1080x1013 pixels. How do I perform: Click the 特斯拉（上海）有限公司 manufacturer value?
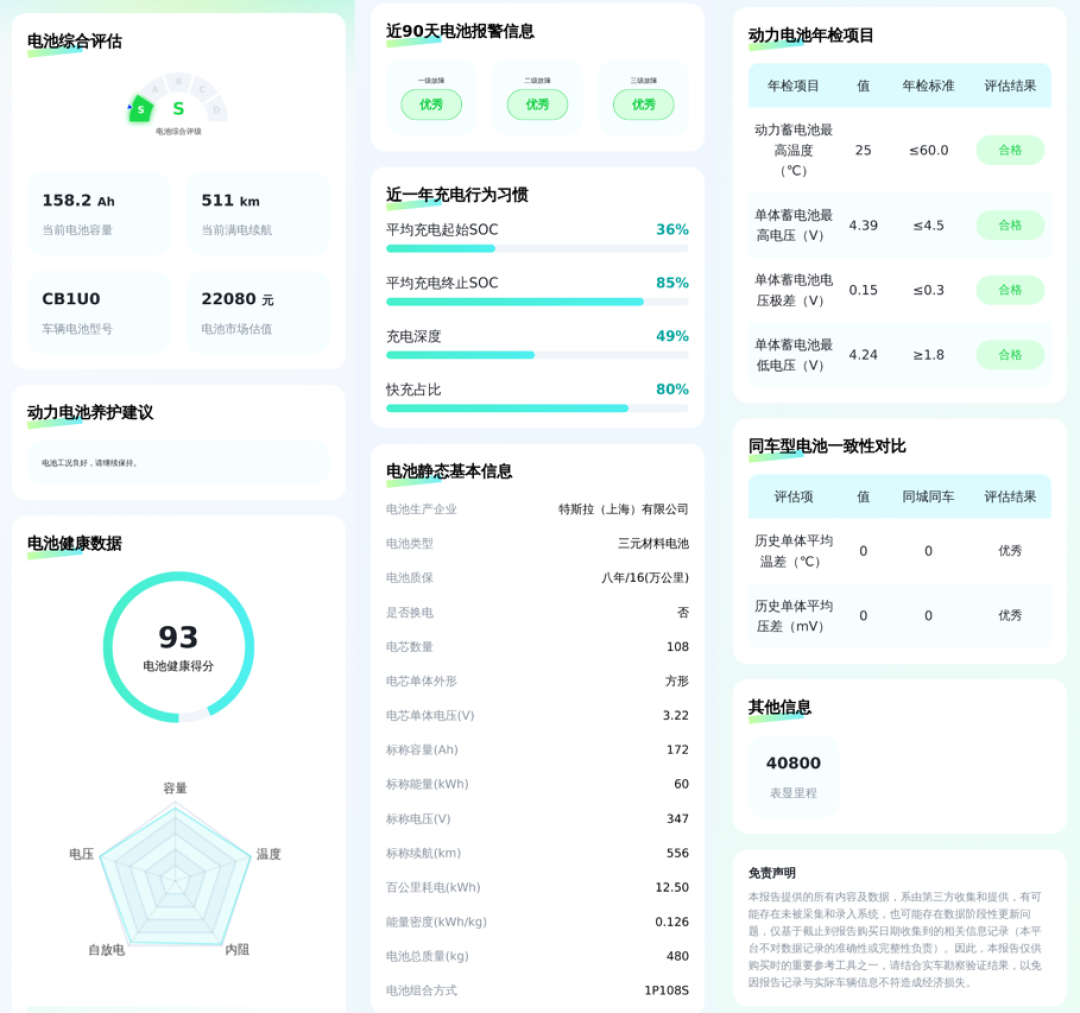click(623, 510)
